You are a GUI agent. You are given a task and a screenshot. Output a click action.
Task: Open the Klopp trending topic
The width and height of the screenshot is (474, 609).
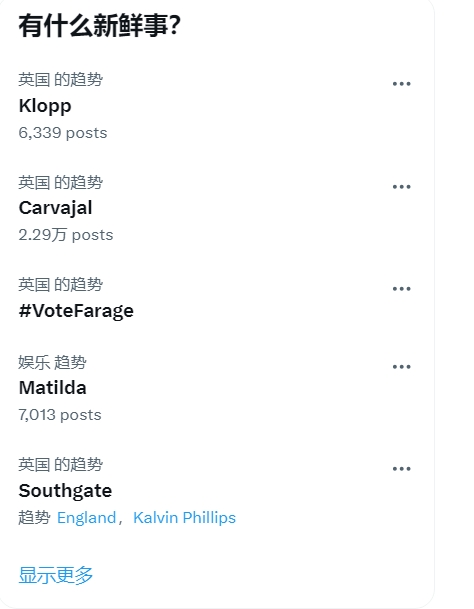pos(45,106)
